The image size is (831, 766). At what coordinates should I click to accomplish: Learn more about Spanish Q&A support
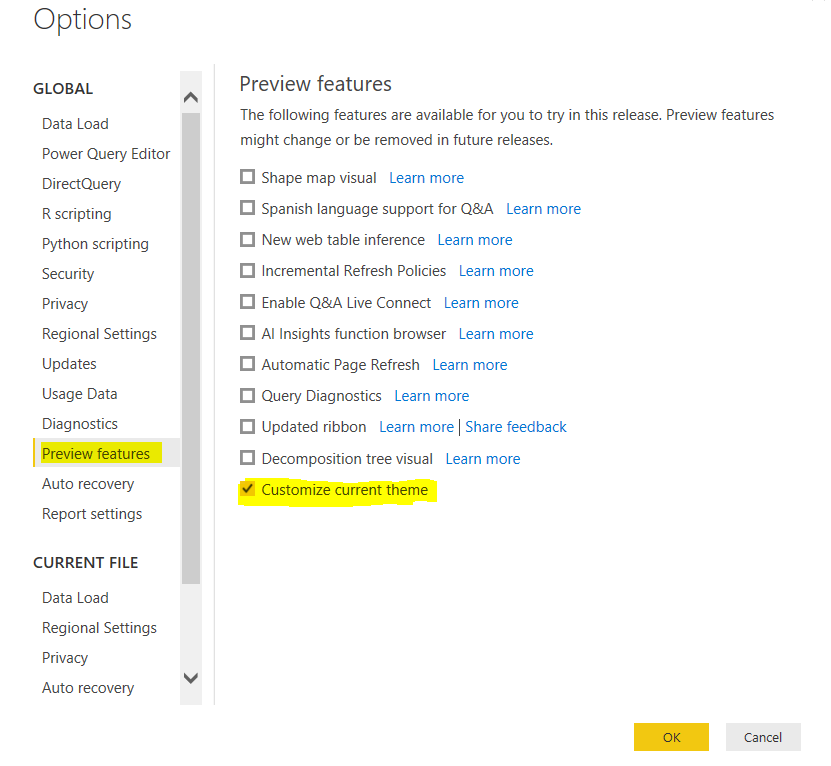tap(543, 209)
